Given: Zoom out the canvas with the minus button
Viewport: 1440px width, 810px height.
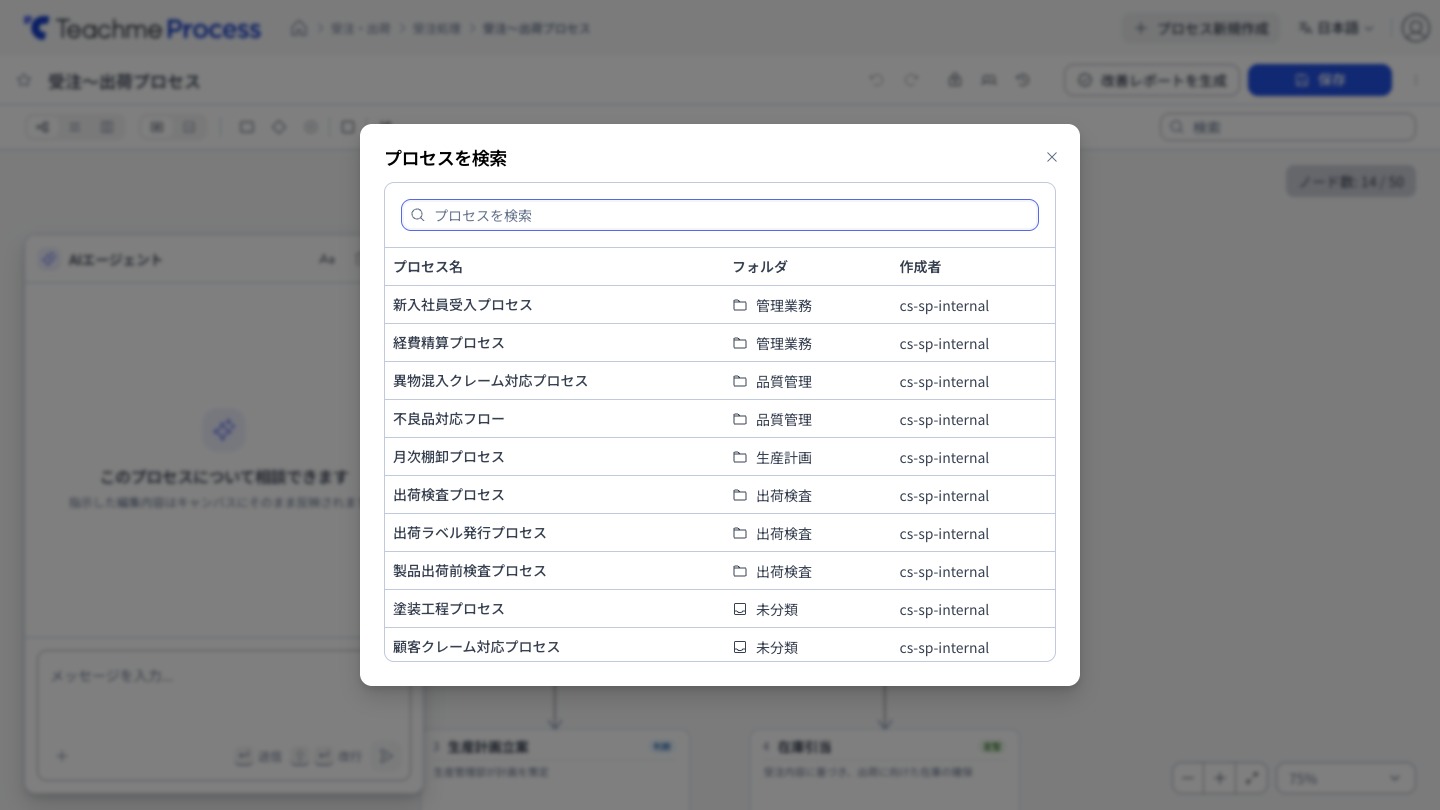Looking at the screenshot, I should [x=1188, y=778].
